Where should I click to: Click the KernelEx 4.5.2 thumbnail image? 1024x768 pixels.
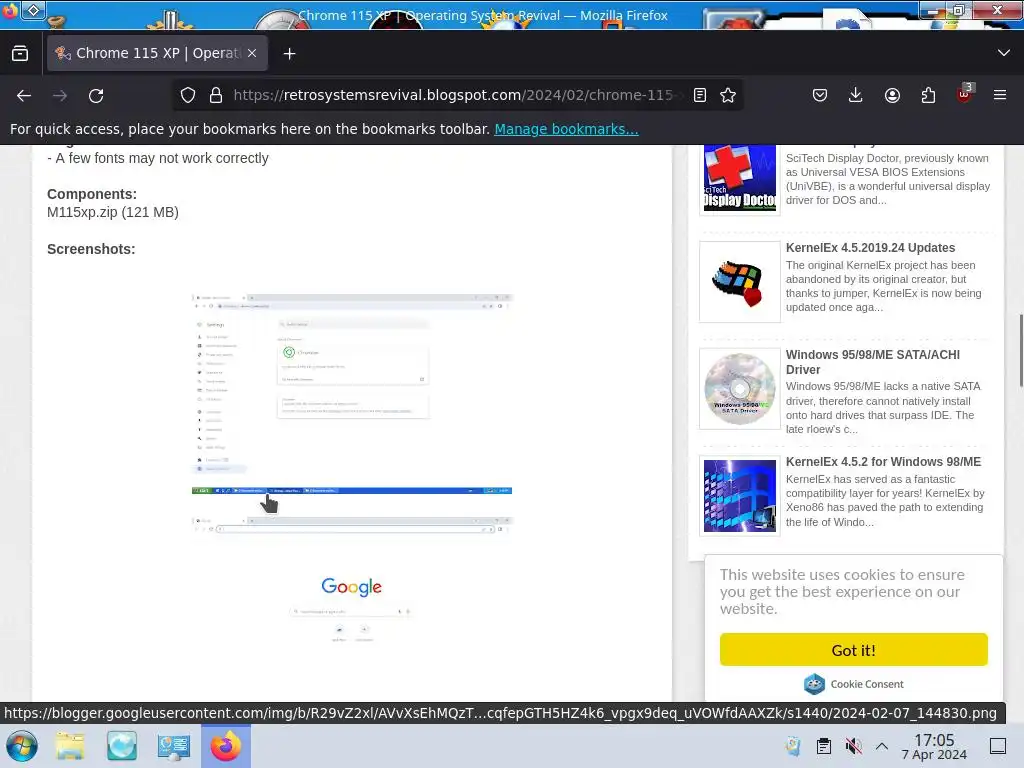pos(739,496)
